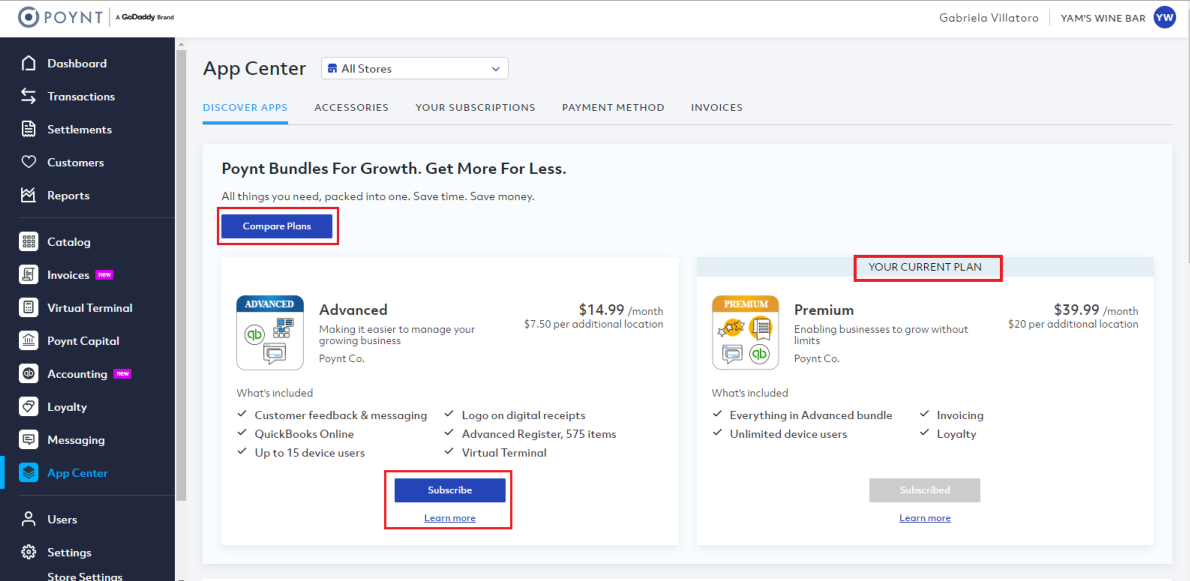Screen dimensions: 1190x581
Task: Click Learn more under Premium bundle
Action: [925, 518]
